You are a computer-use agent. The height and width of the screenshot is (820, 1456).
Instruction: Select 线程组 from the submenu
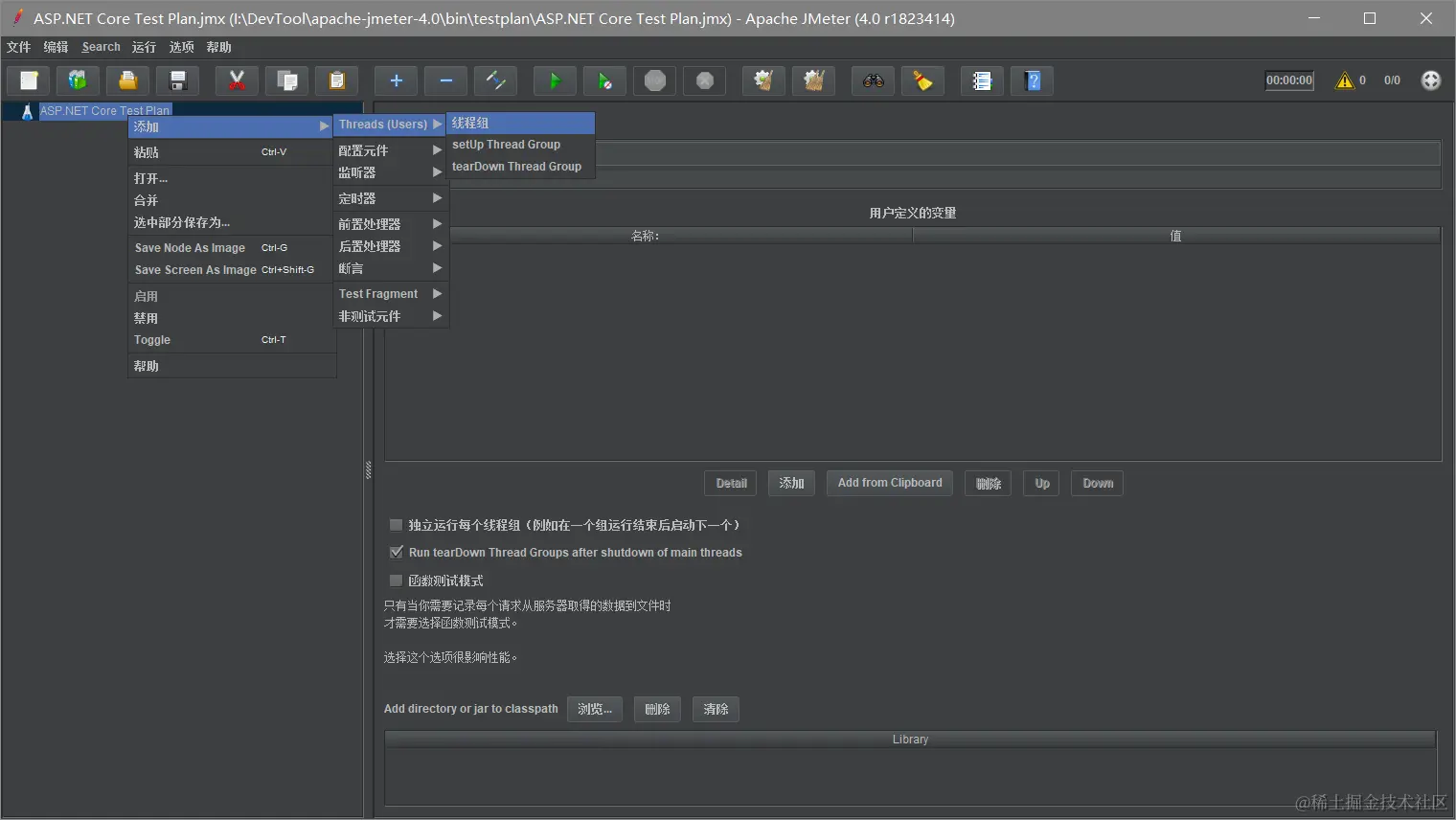pyautogui.click(x=520, y=123)
